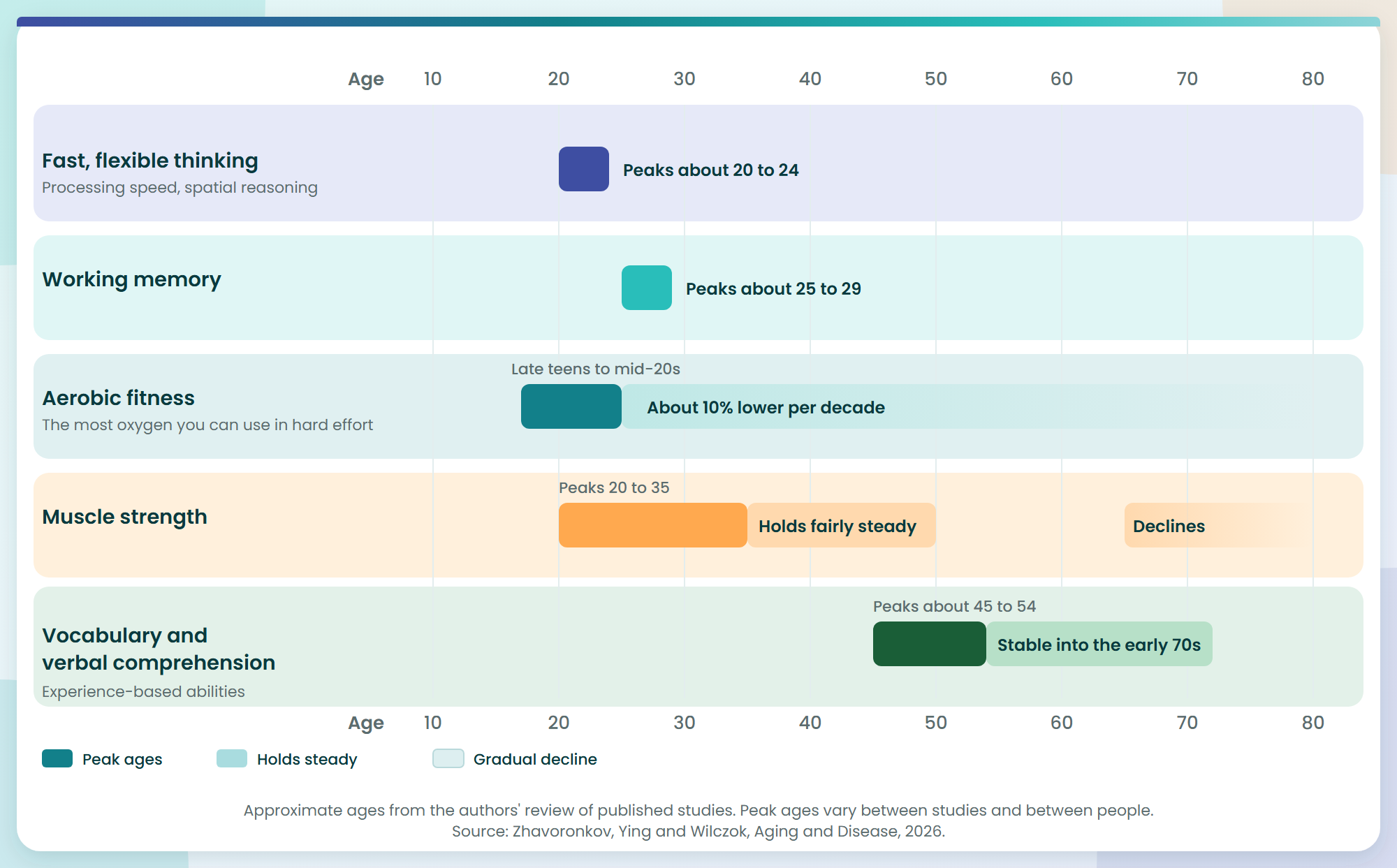Select the bright orange muscle strength peak bar
Screen dimensions: 1397x868
pyautogui.click(x=653, y=525)
